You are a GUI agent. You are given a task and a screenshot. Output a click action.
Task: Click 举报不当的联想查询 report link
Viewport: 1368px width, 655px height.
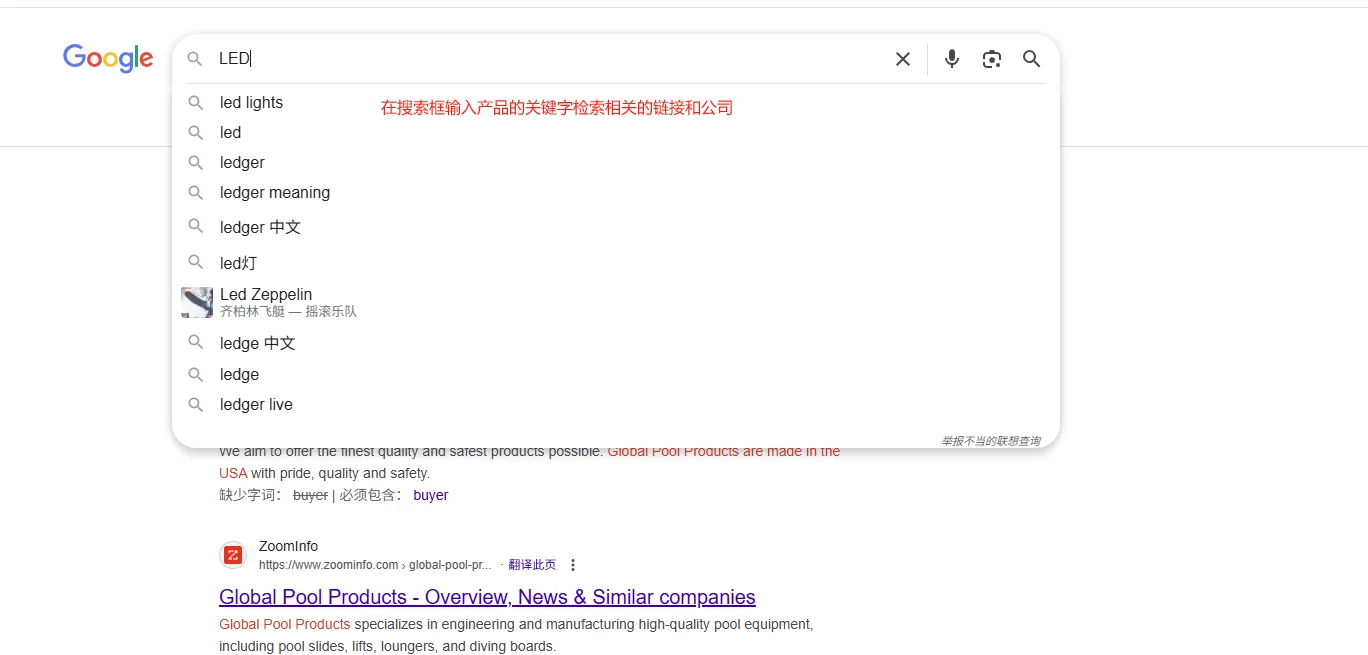tap(990, 441)
